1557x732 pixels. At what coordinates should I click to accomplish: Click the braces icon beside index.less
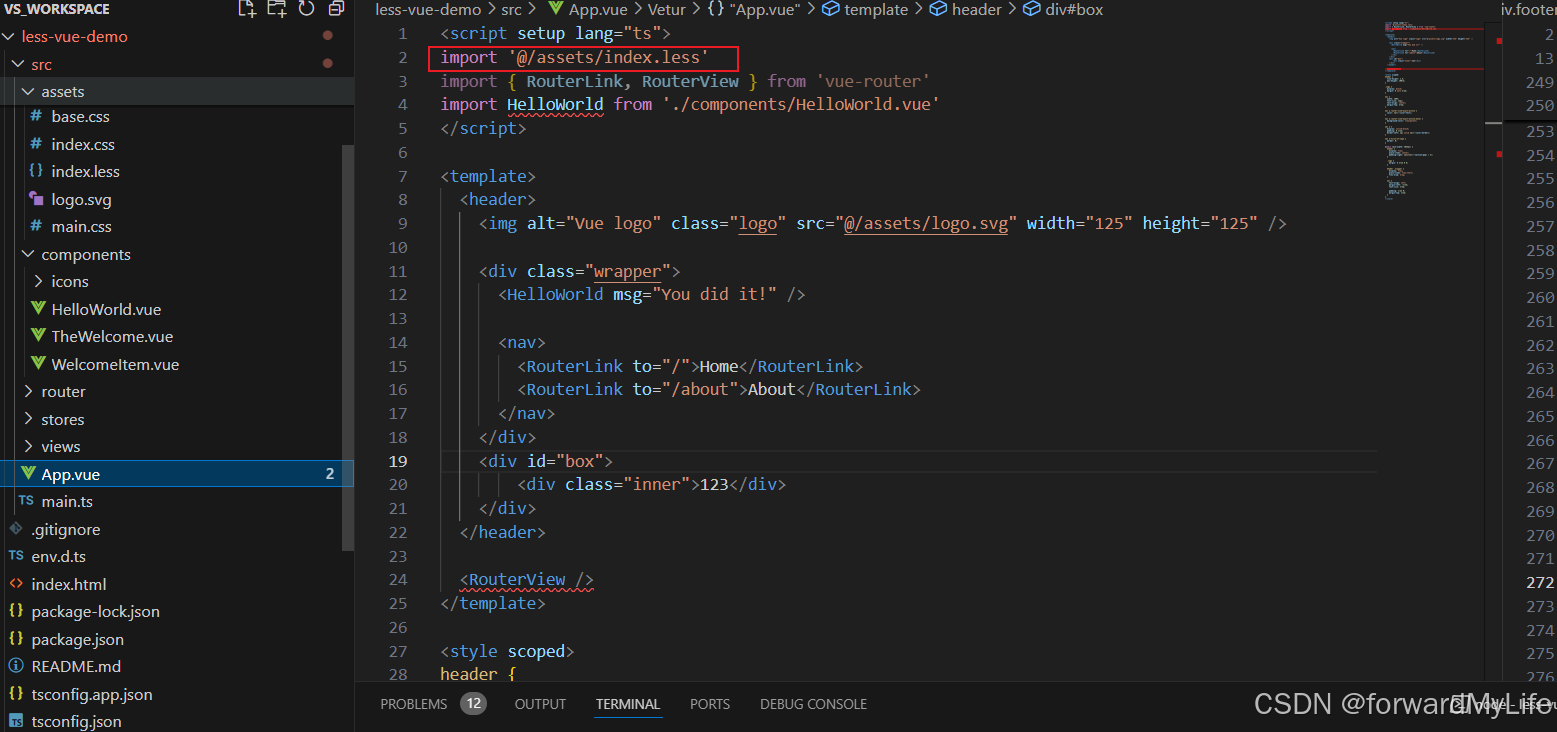pyautogui.click(x=37, y=171)
